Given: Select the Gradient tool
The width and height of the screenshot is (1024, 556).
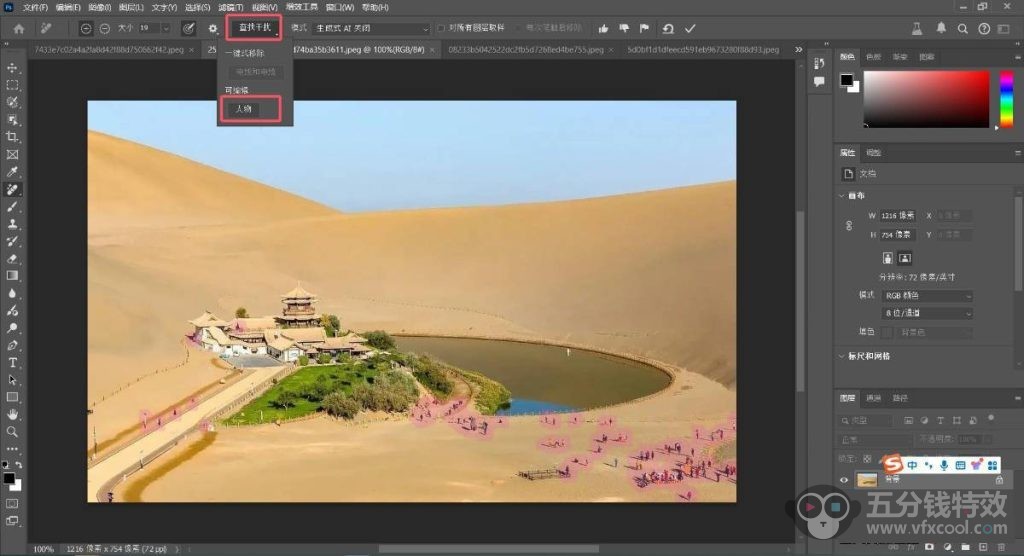Looking at the screenshot, I should tap(12, 276).
